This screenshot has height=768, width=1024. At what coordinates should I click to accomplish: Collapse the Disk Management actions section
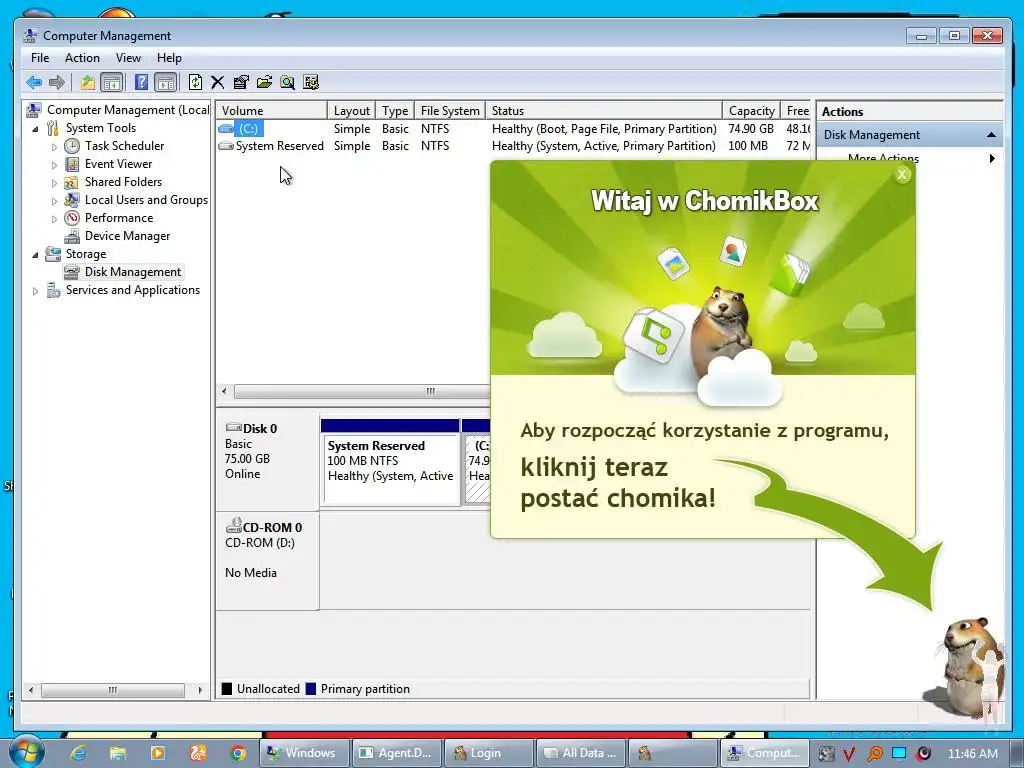click(991, 135)
